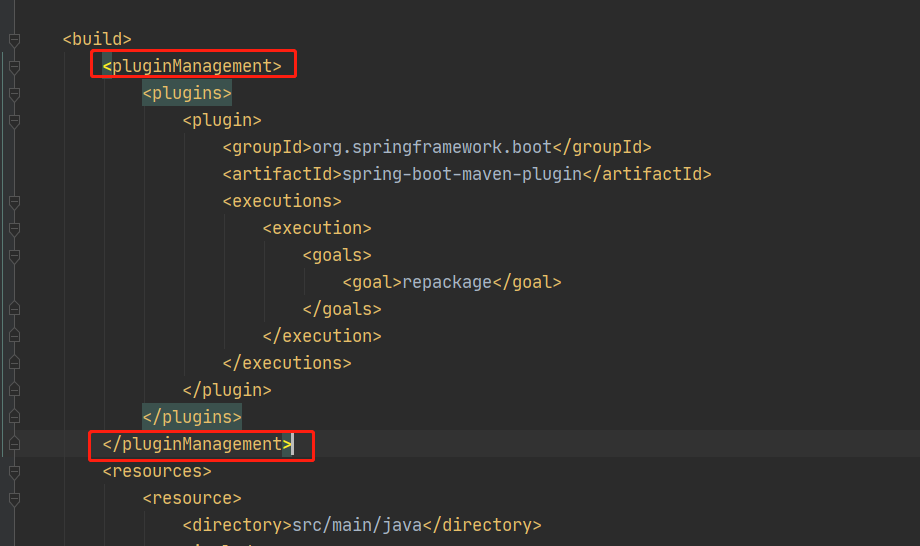Fold the opening <goals> block in the gutter

point(14,255)
